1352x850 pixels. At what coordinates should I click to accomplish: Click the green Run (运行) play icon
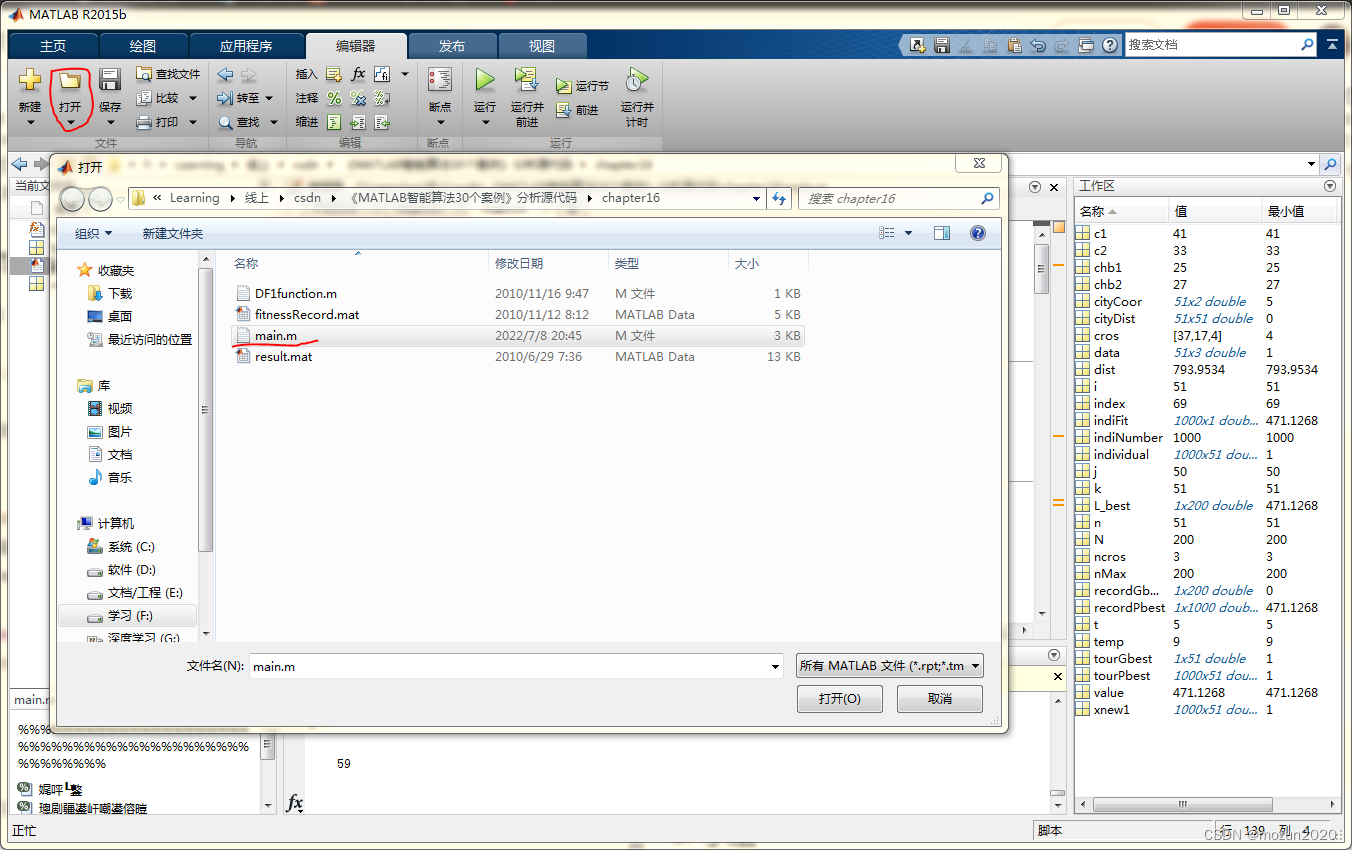[x=485, y=80]
